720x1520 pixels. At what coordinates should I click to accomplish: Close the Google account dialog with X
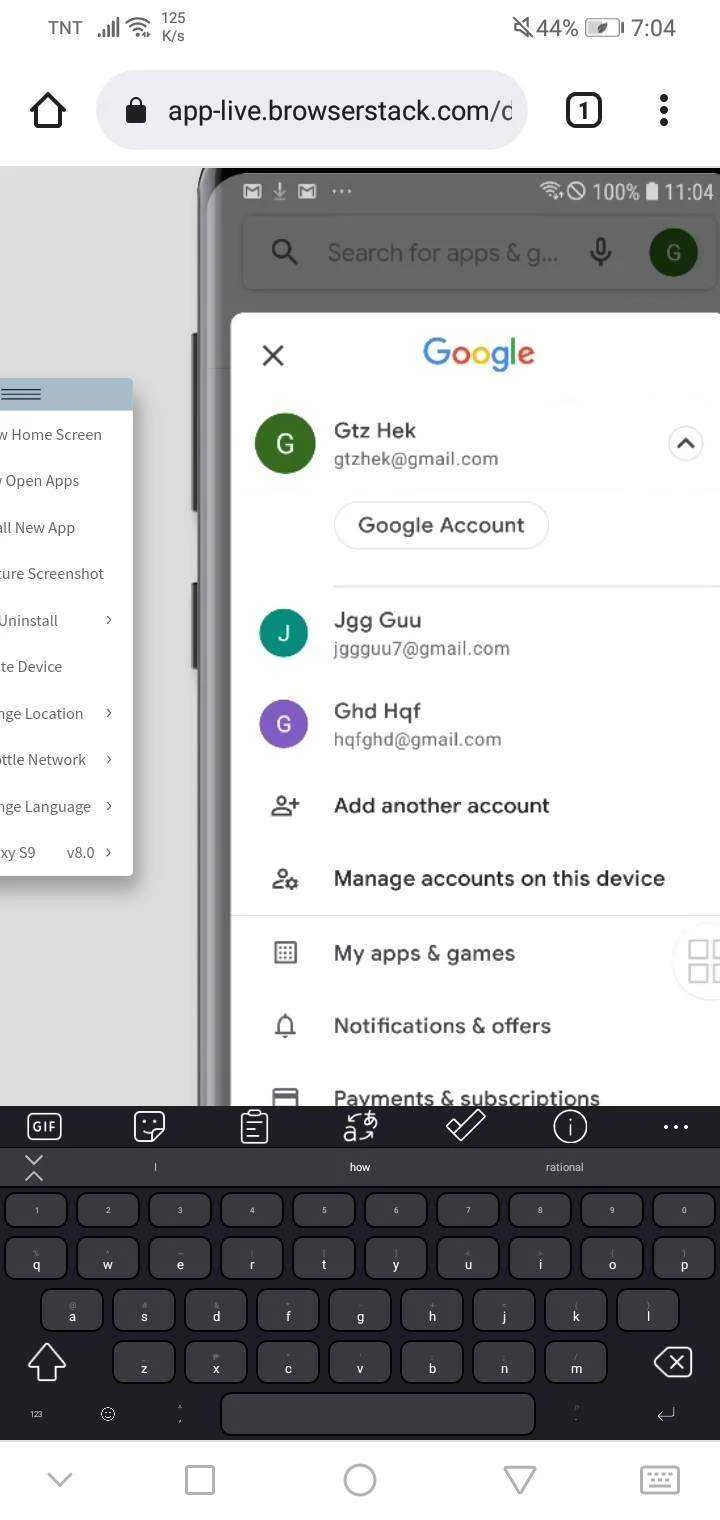(273, 355)
